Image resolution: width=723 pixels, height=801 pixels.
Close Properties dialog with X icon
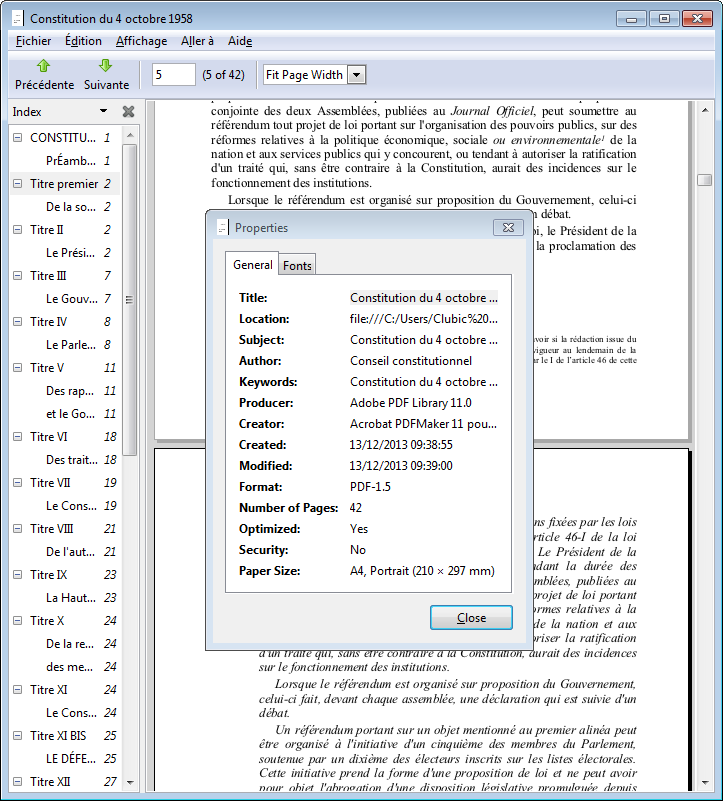(x=505, y=228)
